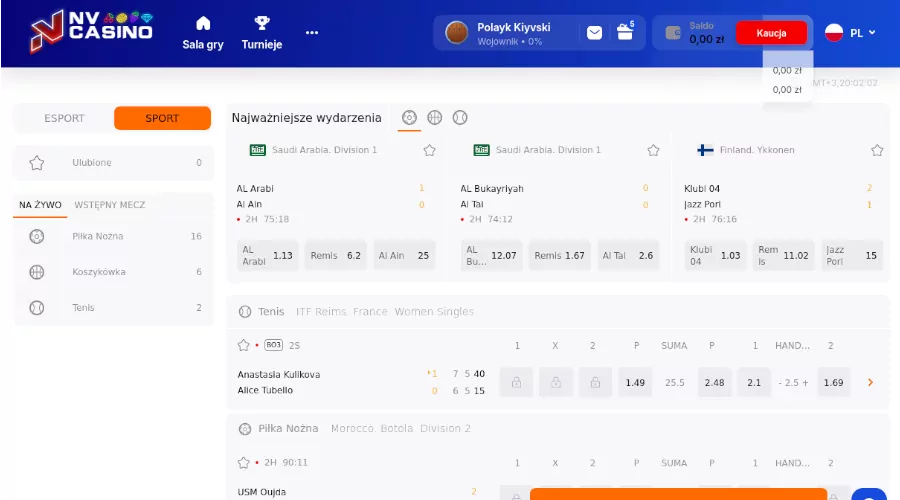Image resolution: width=900 pixels, height=500 pixels.
Task: Filter top events by tennis ball icon
Action: [460, 117]
